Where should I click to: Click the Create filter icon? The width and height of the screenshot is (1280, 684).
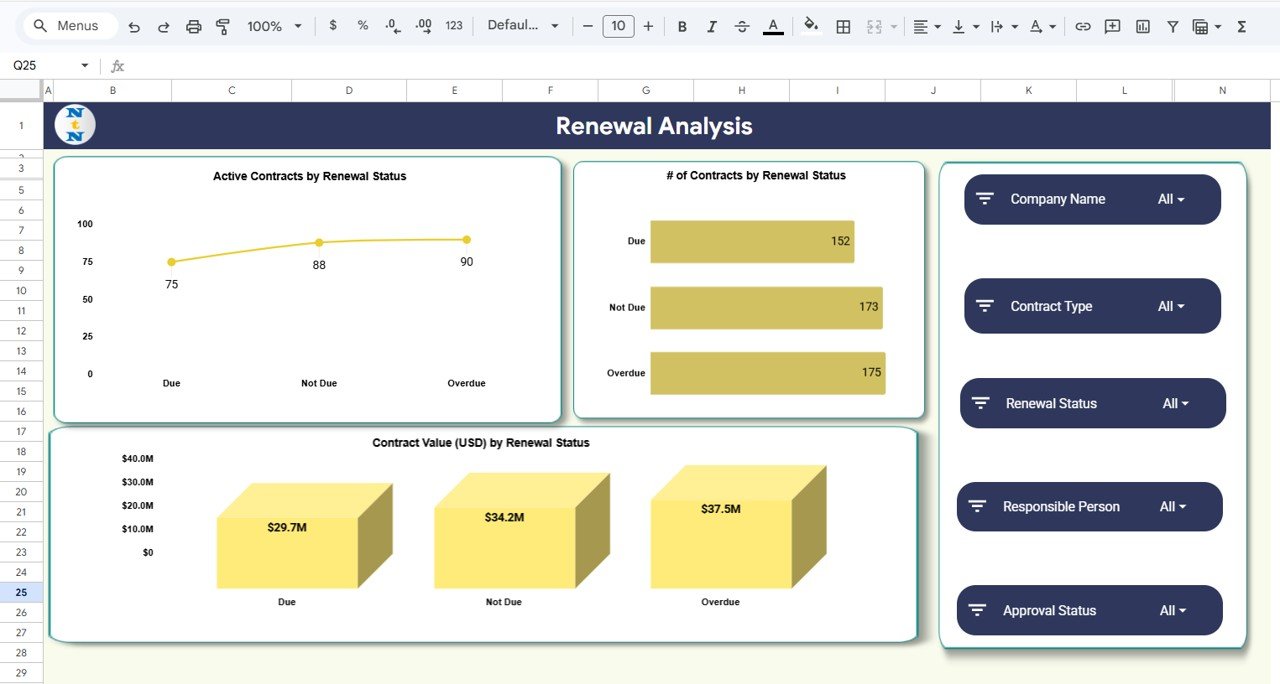pyautogui.click(x=1172, y=26)
